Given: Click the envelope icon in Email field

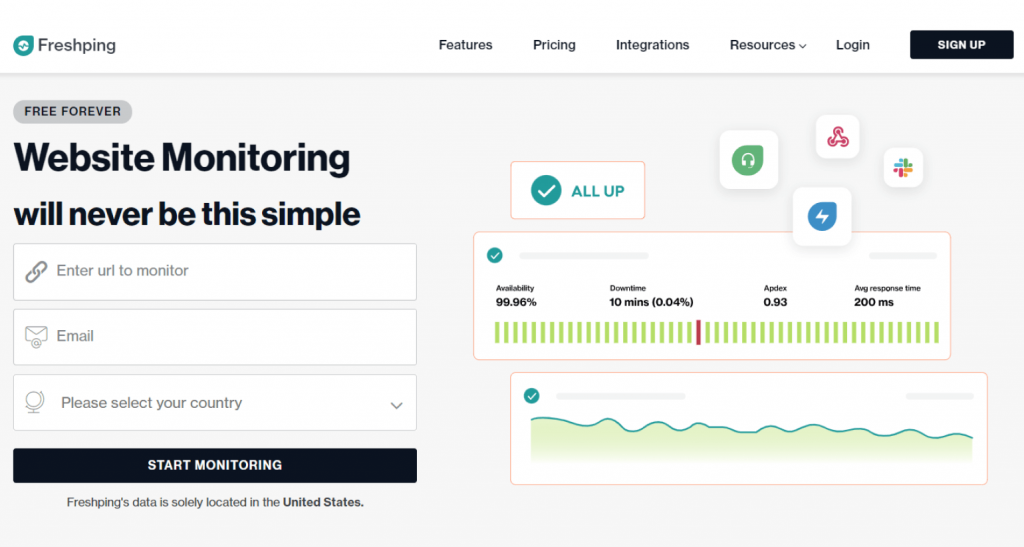Looking at the screenshot, I should click(x=36, y=336).
